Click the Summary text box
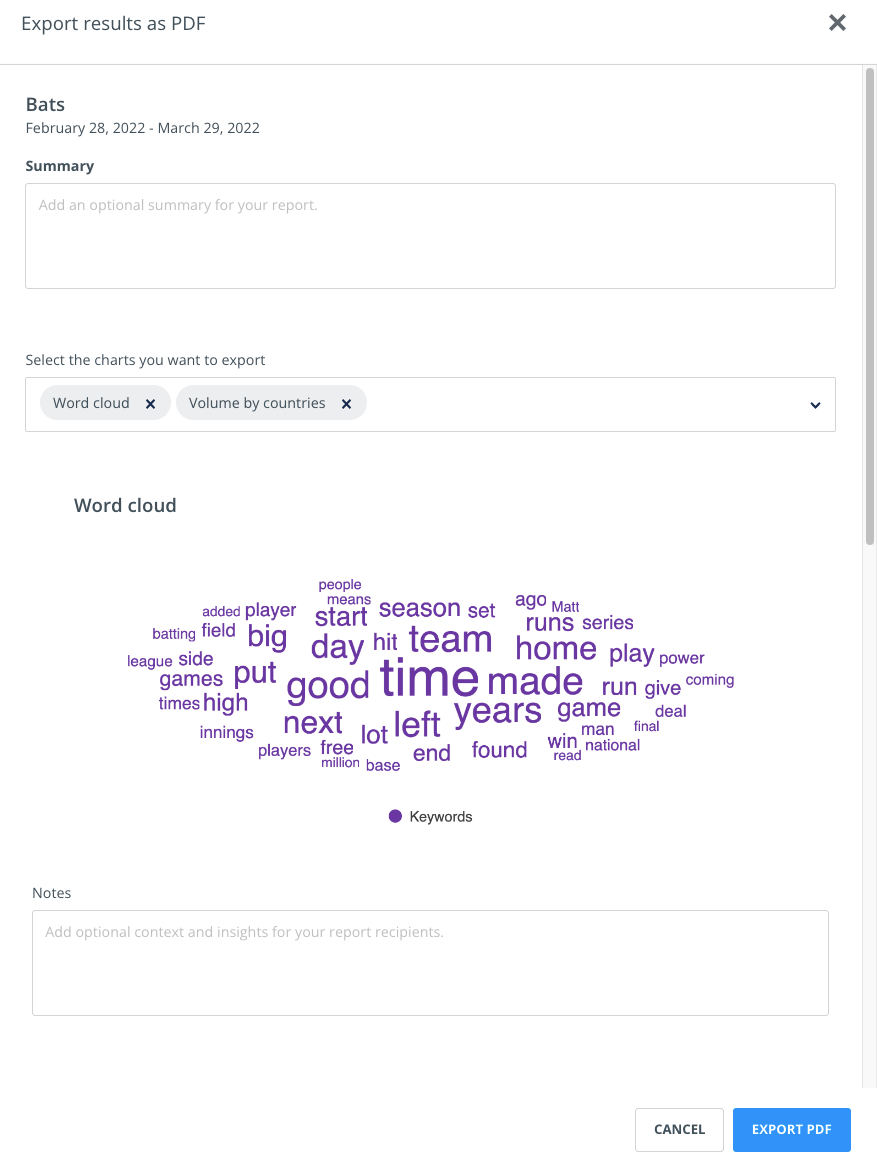 point(430,236)
